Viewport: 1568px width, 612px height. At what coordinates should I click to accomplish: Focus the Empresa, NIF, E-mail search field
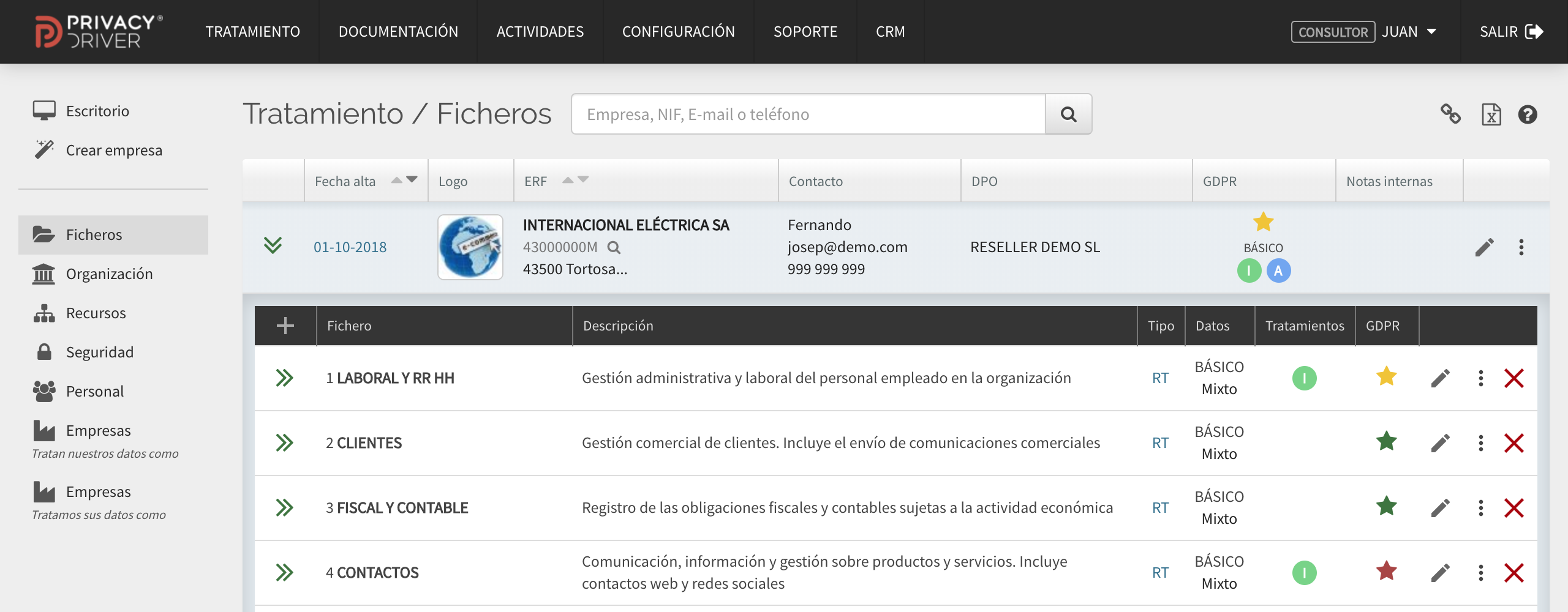point(809,114)
